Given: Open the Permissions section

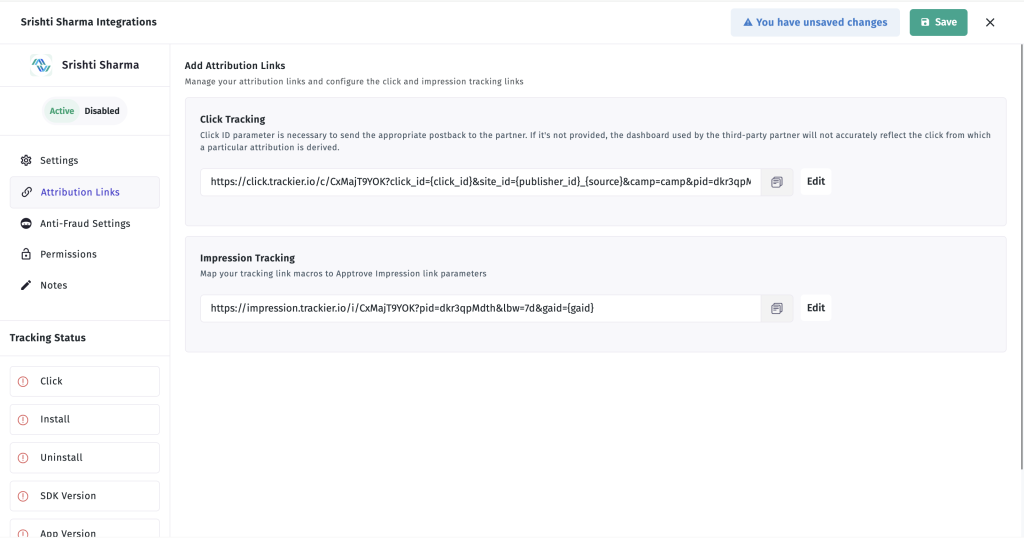Looking at the screenshot, I should point(85,254).
